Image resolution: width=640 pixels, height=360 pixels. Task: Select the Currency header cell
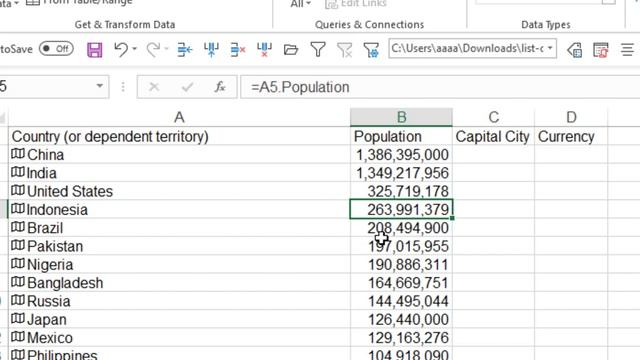[x=571, y=136]
